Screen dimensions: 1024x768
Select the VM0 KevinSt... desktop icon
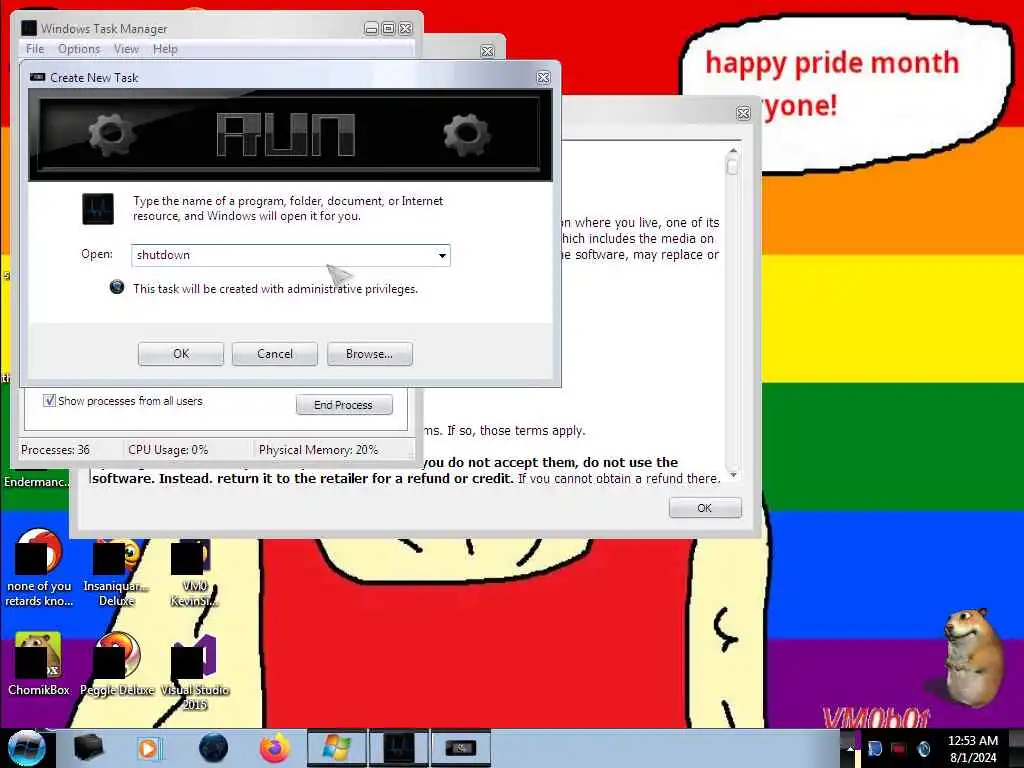pos(194,575)
